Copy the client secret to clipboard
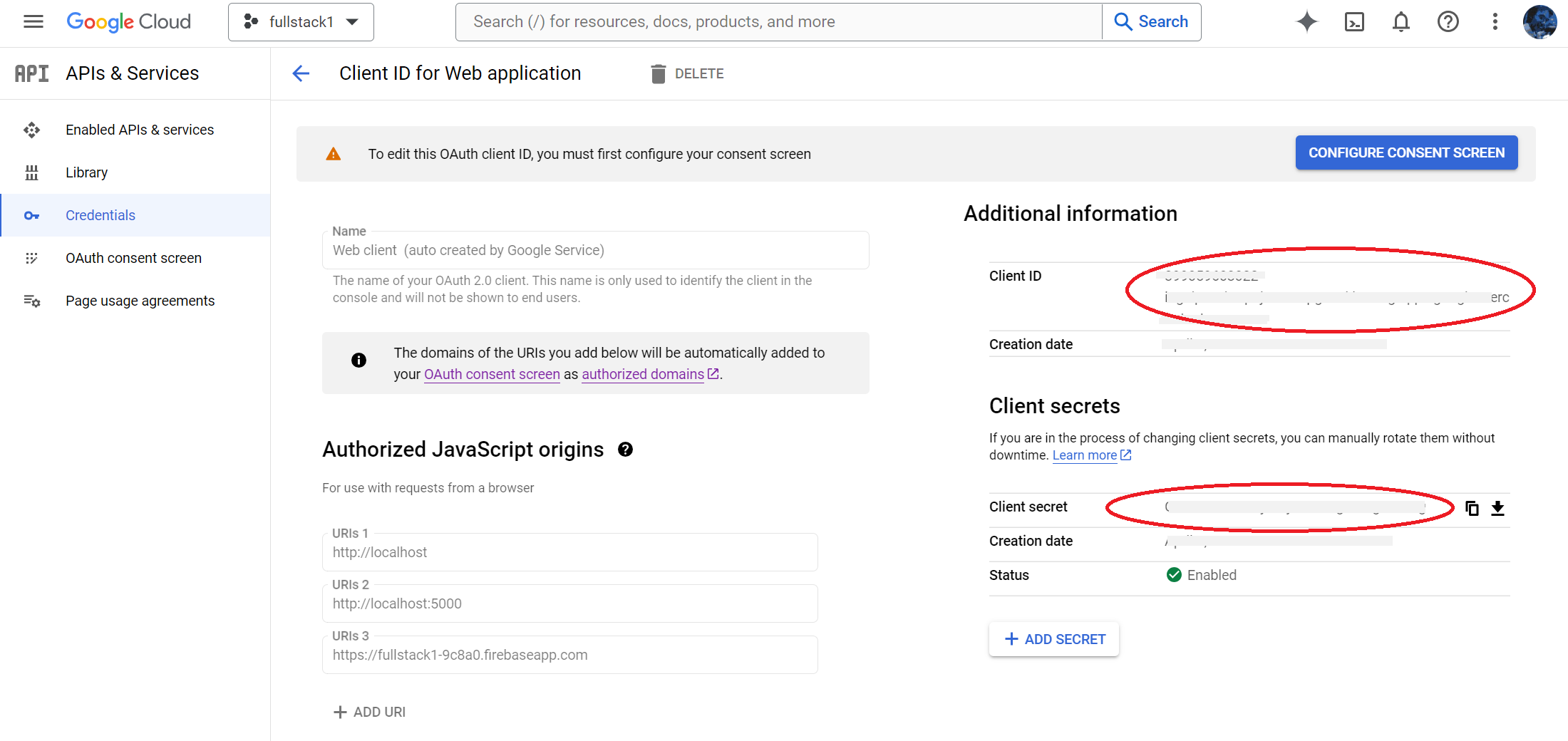Image resolution: width=1568 pixels, height=741 pixels. [x=1472, y=508]
